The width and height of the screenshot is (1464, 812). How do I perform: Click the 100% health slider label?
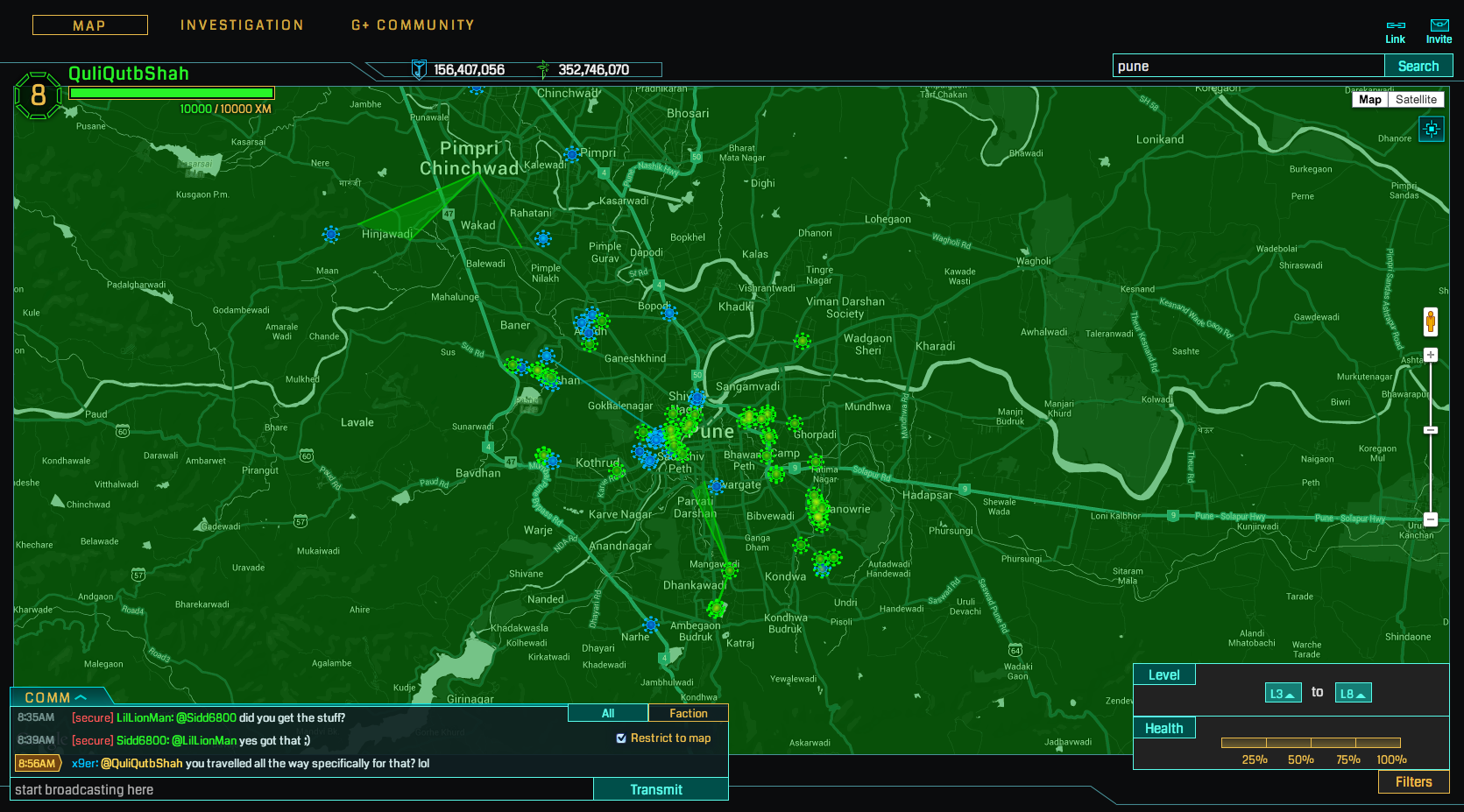[1392, 759]
